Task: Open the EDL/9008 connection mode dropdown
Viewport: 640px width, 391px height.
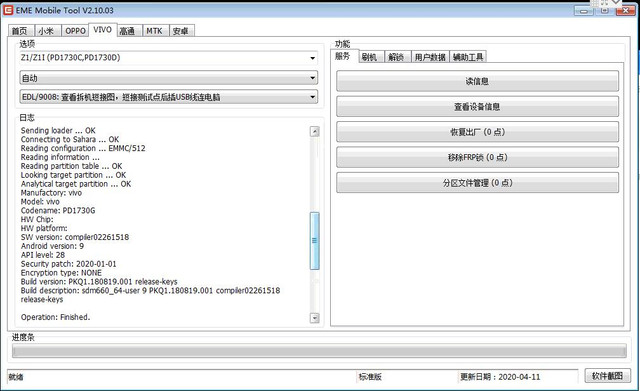Action: click(x=168, y=97)
